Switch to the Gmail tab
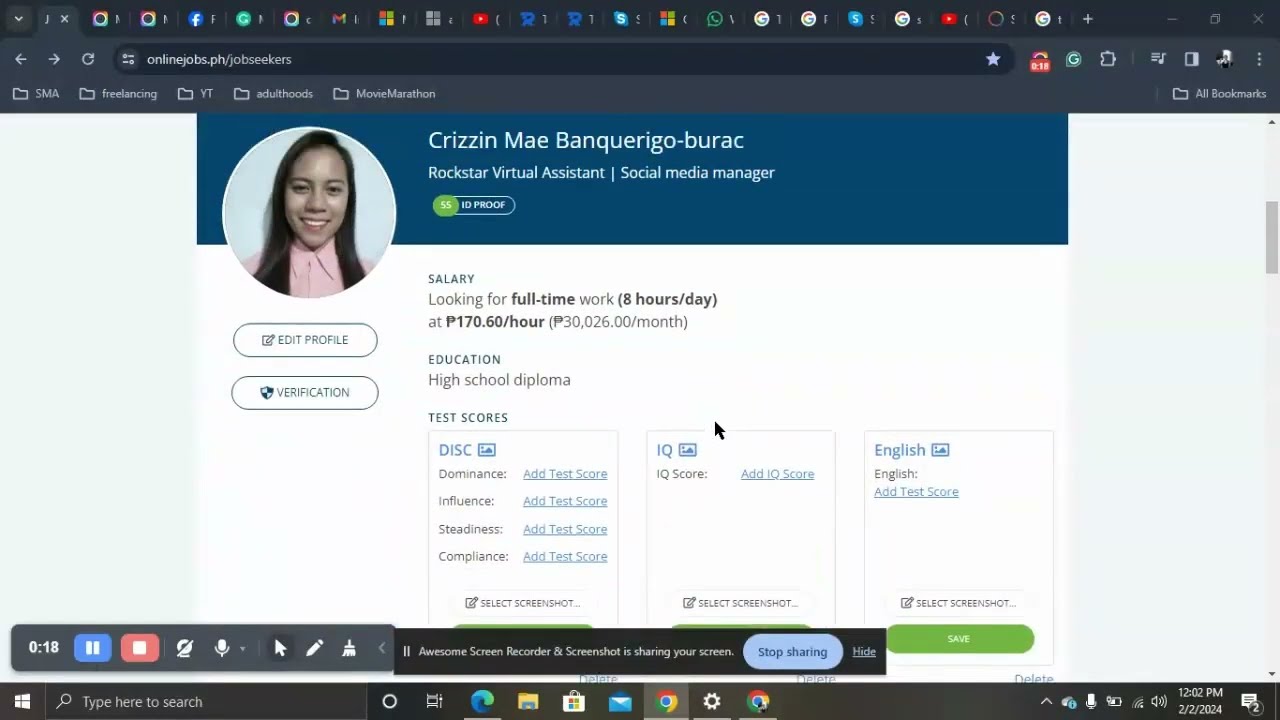This screenshot has width=1280, height=720. pyautogui.click(x=344, y=19)
